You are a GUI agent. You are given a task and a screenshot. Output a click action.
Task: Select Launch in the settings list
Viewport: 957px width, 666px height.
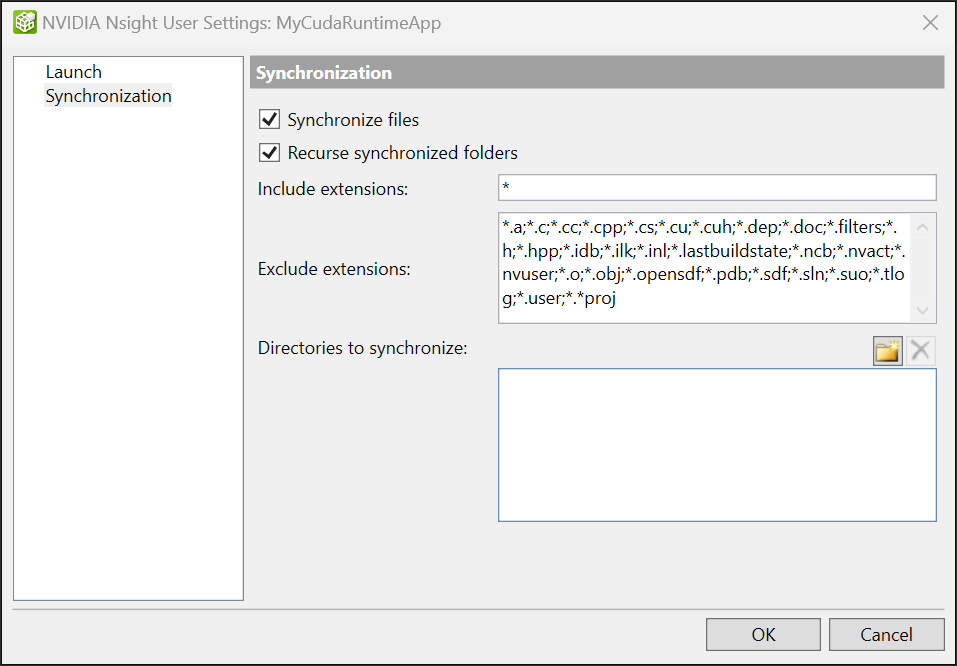pos(74,72)
